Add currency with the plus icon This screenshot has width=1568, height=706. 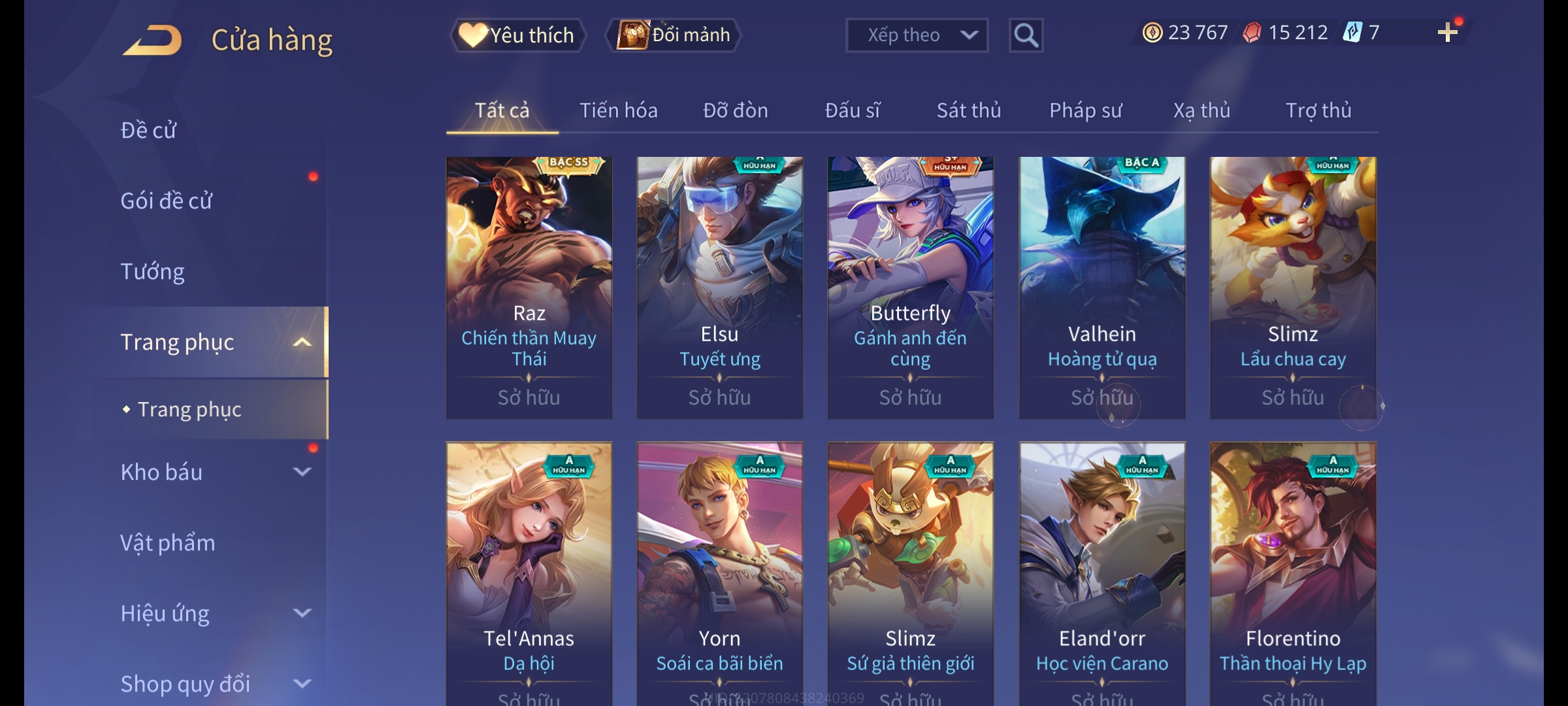pyautogui.click(x=1448, y=32)
